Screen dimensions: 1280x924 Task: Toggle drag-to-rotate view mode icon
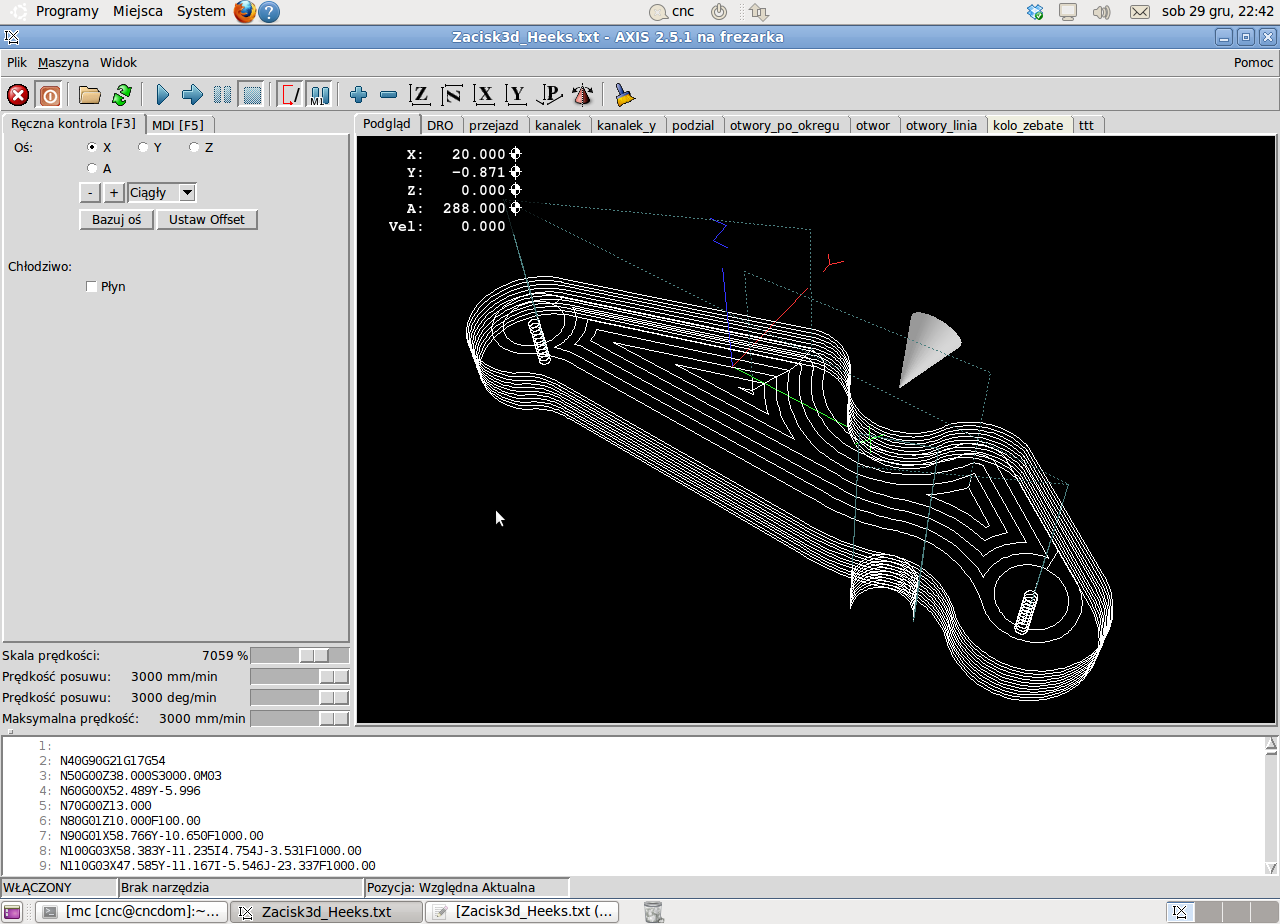[582, 95]
